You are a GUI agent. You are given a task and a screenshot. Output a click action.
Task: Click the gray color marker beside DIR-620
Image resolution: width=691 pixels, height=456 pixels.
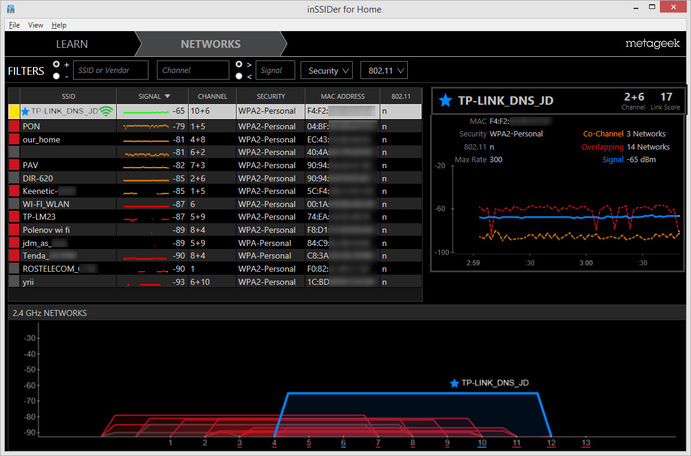point(13,178)
